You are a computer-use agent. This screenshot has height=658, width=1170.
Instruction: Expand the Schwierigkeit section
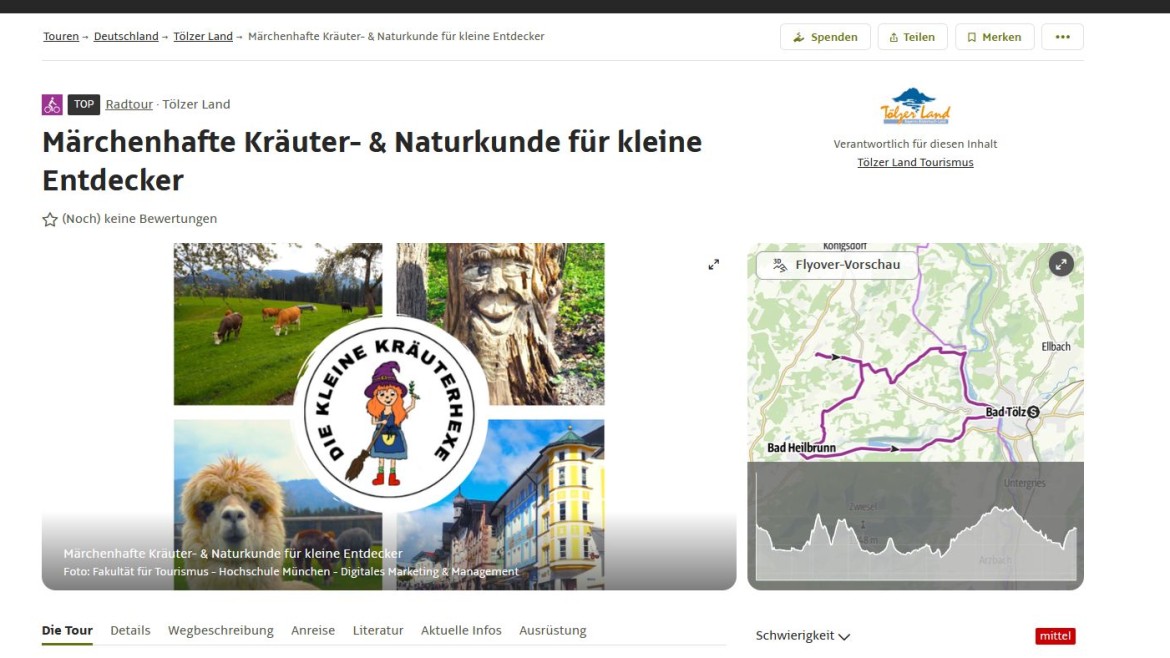pos(803,636)
